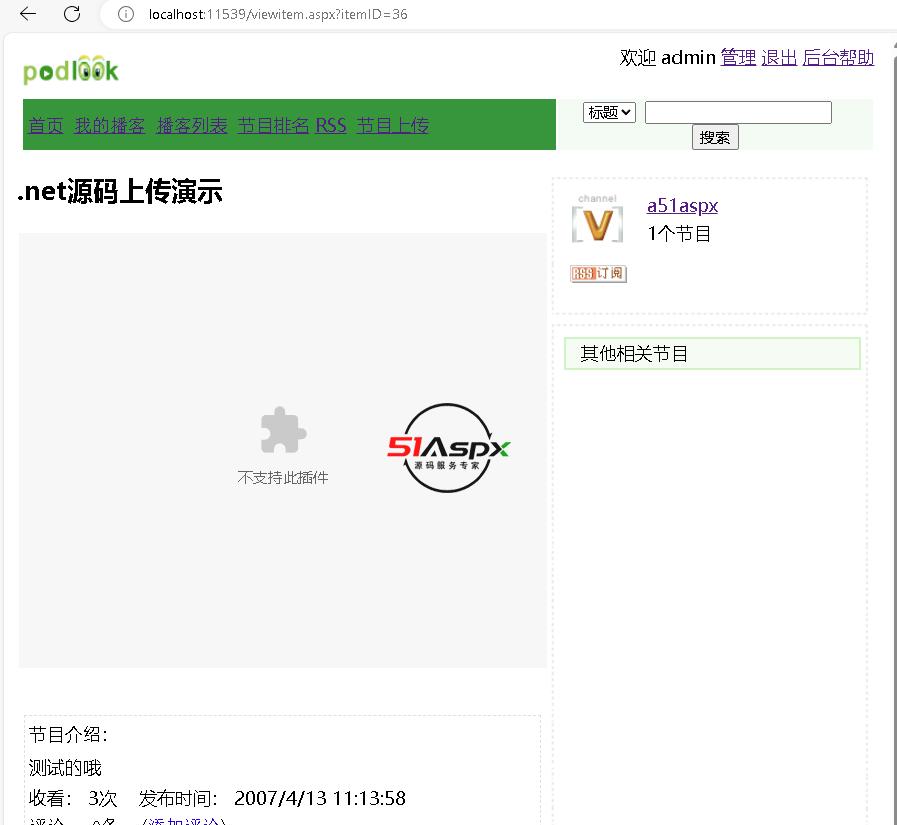
Task: Click the publish time 2007/4/13 11:13:58
Action: tap(320, 798)
